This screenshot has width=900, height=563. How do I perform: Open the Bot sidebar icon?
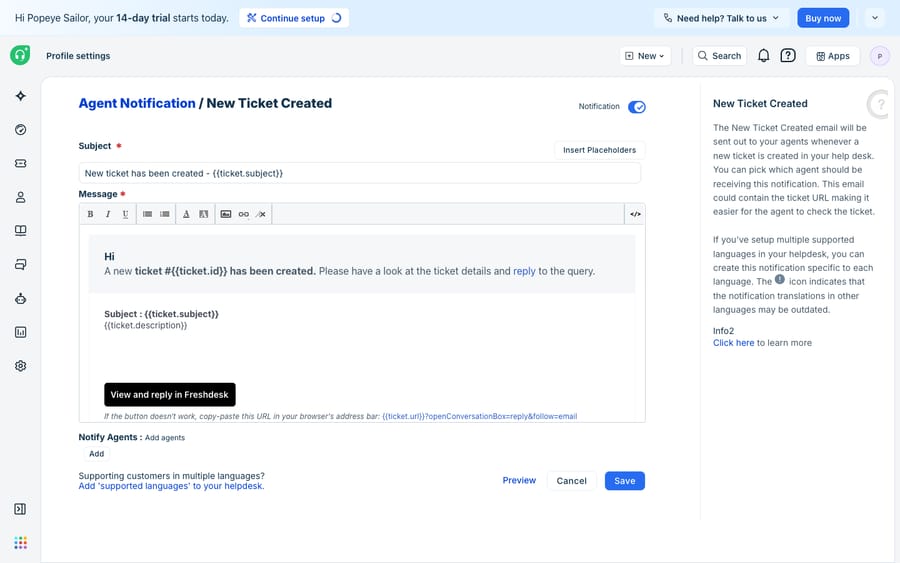click(21, 298)
